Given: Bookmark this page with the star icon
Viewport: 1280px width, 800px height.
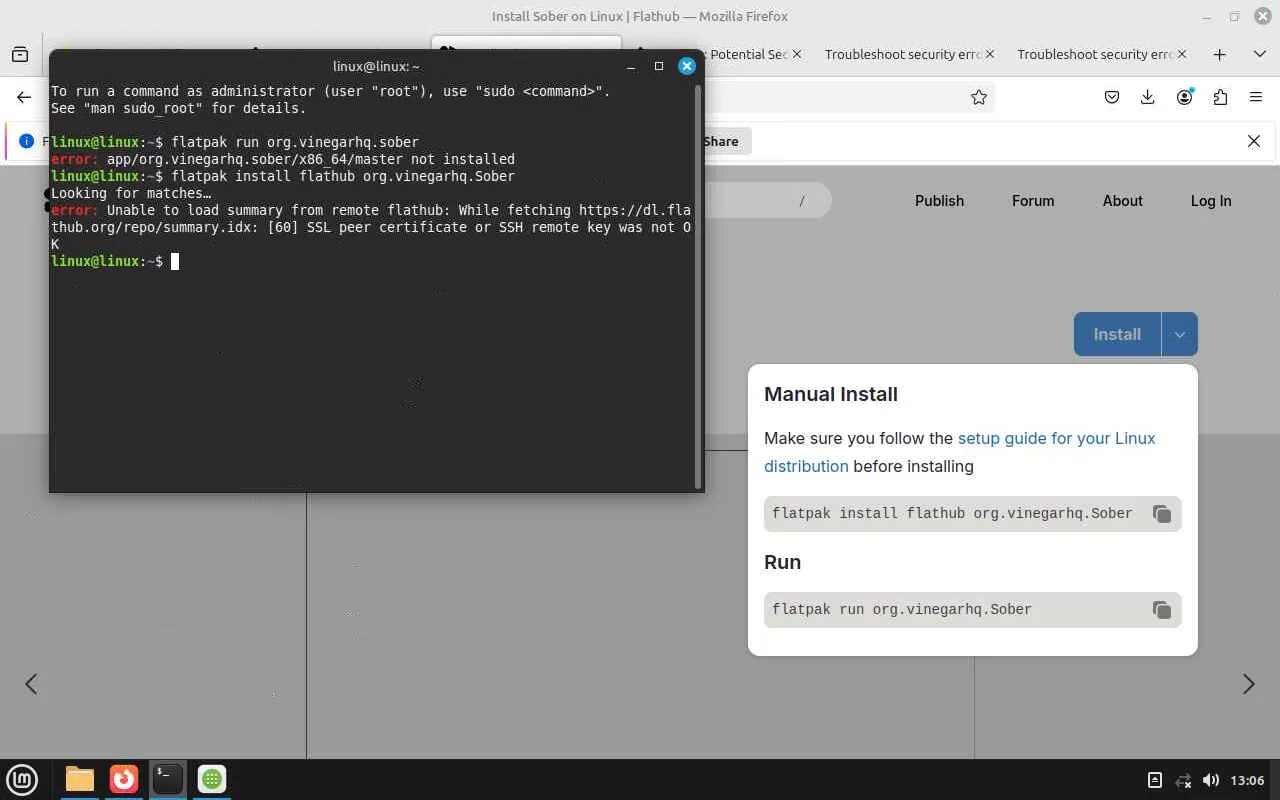Looking at the screenshot, I should pyautogui.click(x=979, y=97).
